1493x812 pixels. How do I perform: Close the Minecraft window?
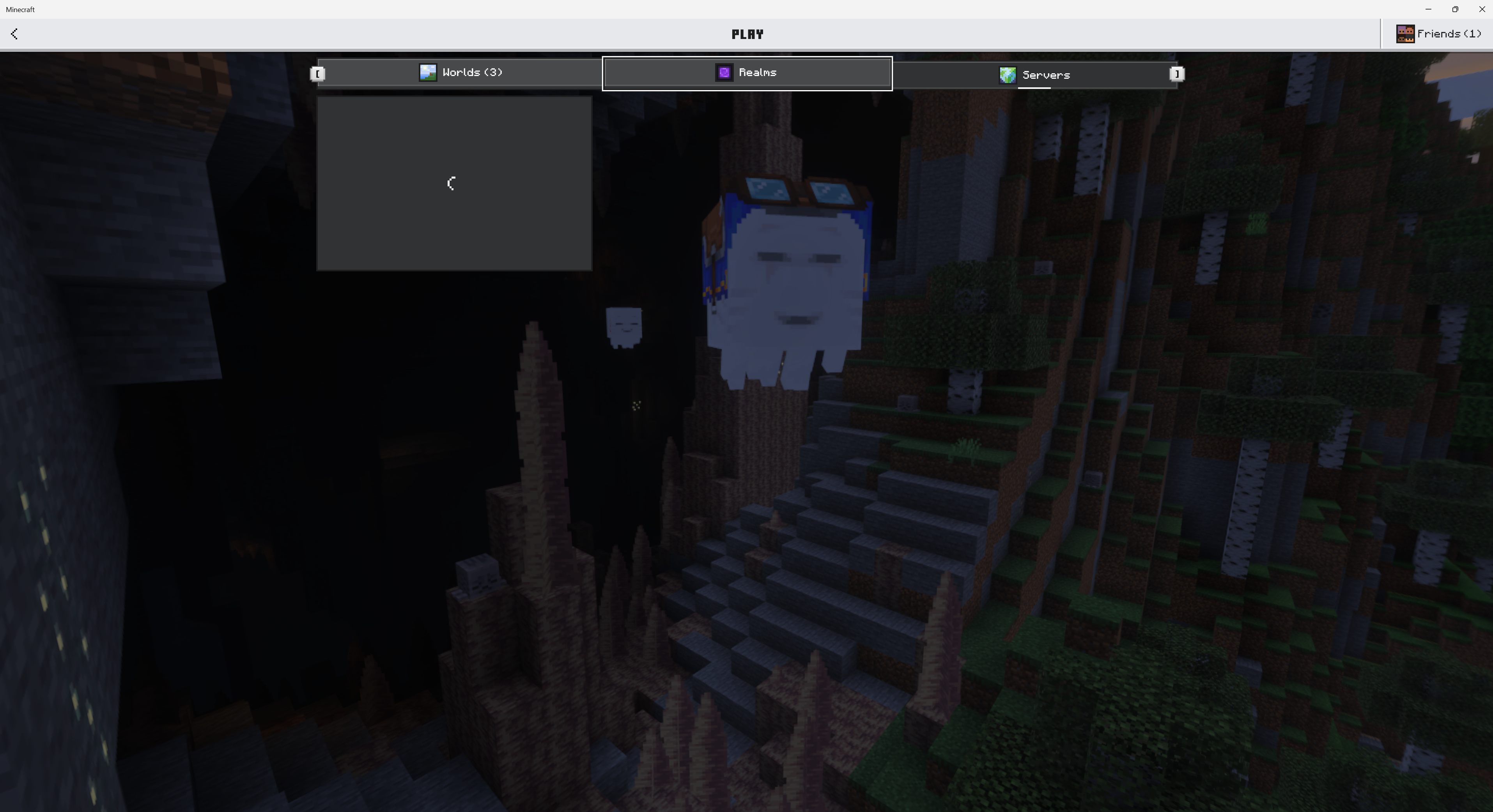(1481, 9)
